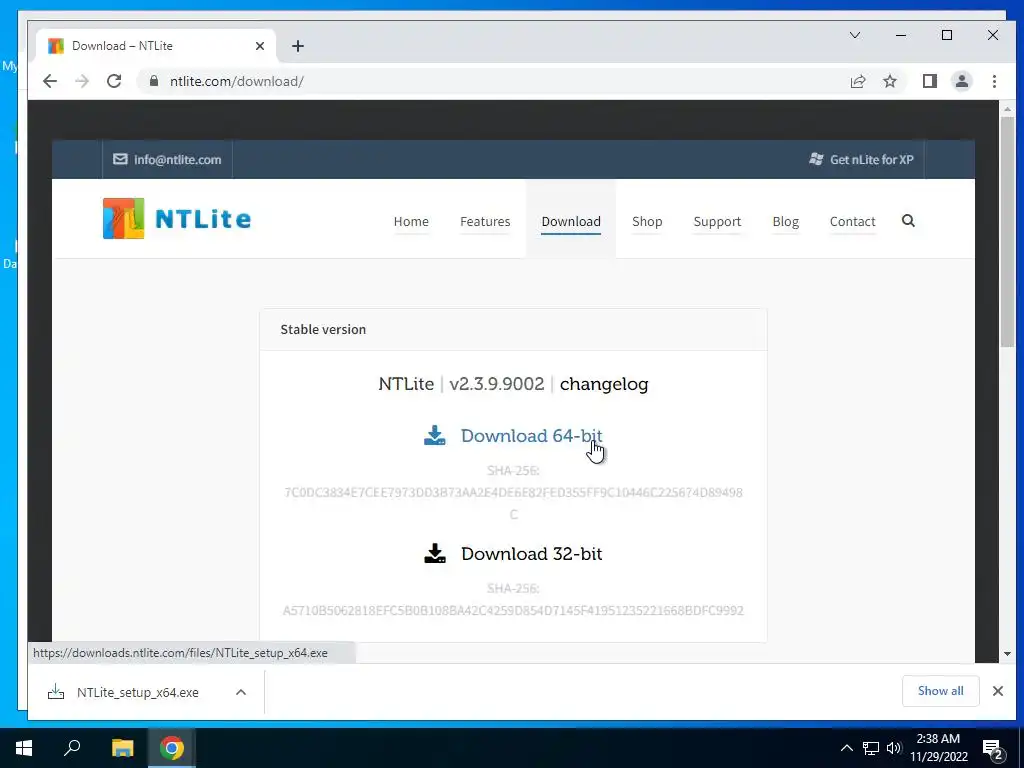Viewport: 1024px width, 768px height.
Task: Bookmark this page with star icon
Action: point(889,81)
